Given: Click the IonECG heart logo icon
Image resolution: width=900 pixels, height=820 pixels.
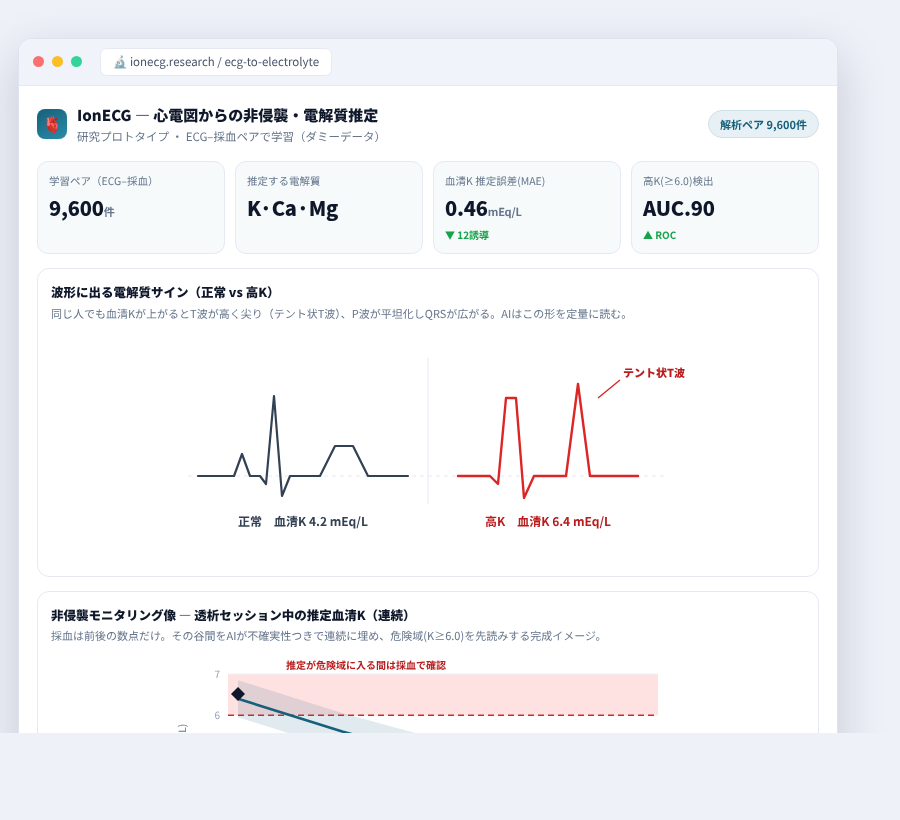Looking at the screenshot, I should (52, 124).
